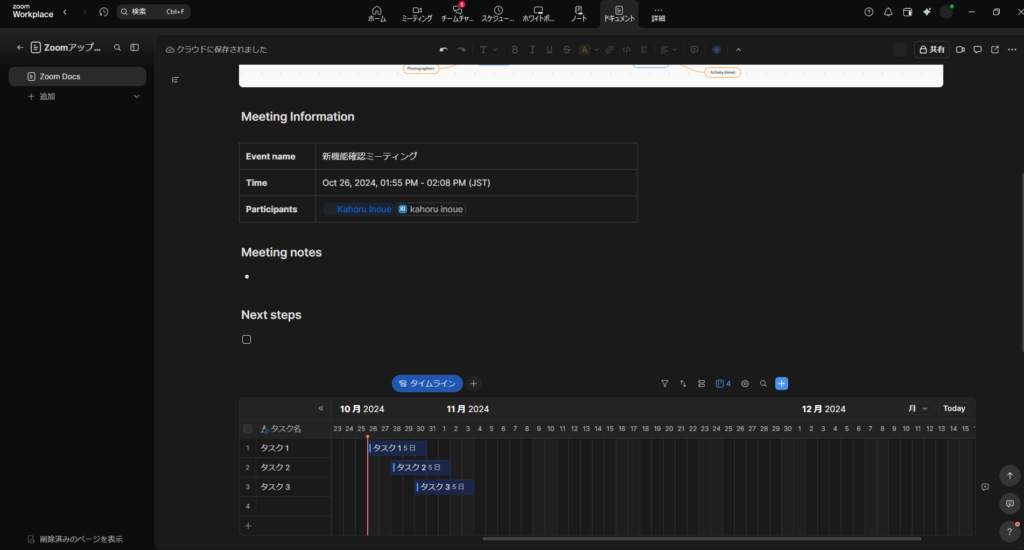Image resolution: width=1024 pixels, height=550 pixels.
Task: Select the タイムライン view tab
Action: click(x=427, y=383)
